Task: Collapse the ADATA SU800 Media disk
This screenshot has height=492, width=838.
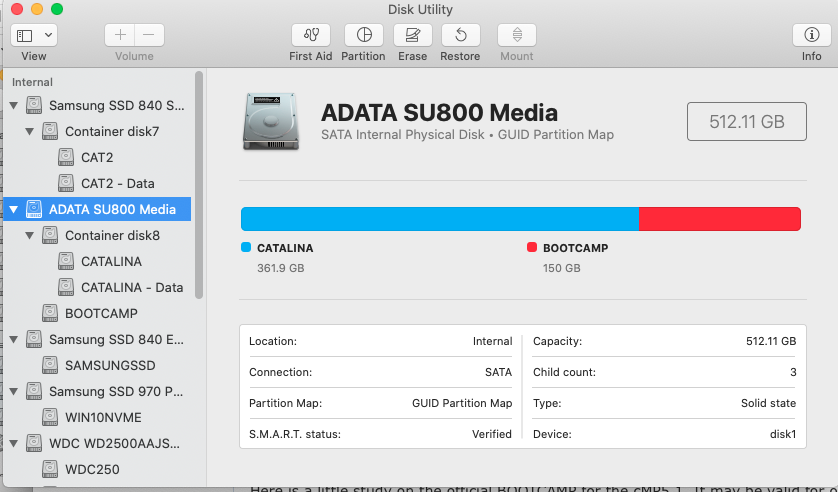Action: click(x=14, y=209)
